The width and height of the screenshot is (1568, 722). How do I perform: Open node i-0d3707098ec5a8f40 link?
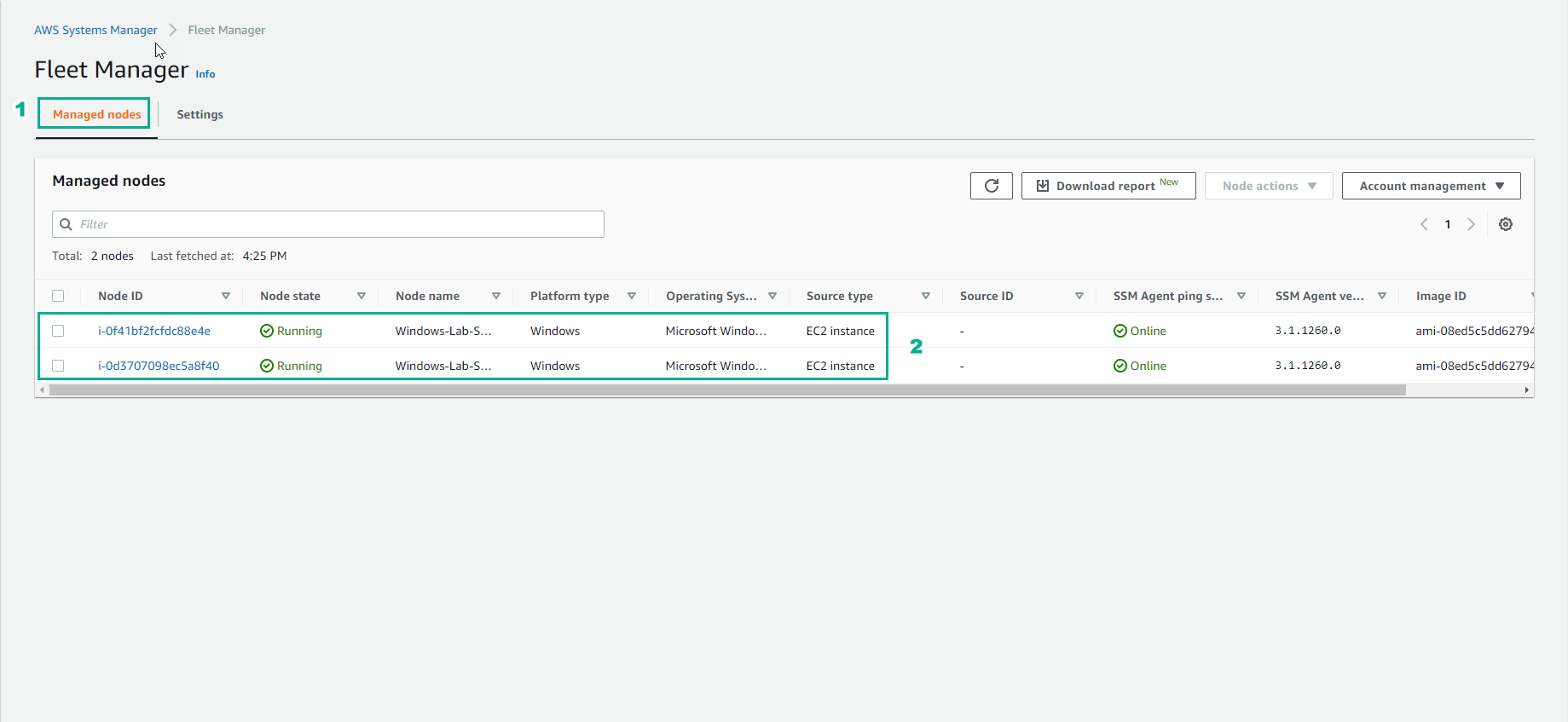point(159,366)
